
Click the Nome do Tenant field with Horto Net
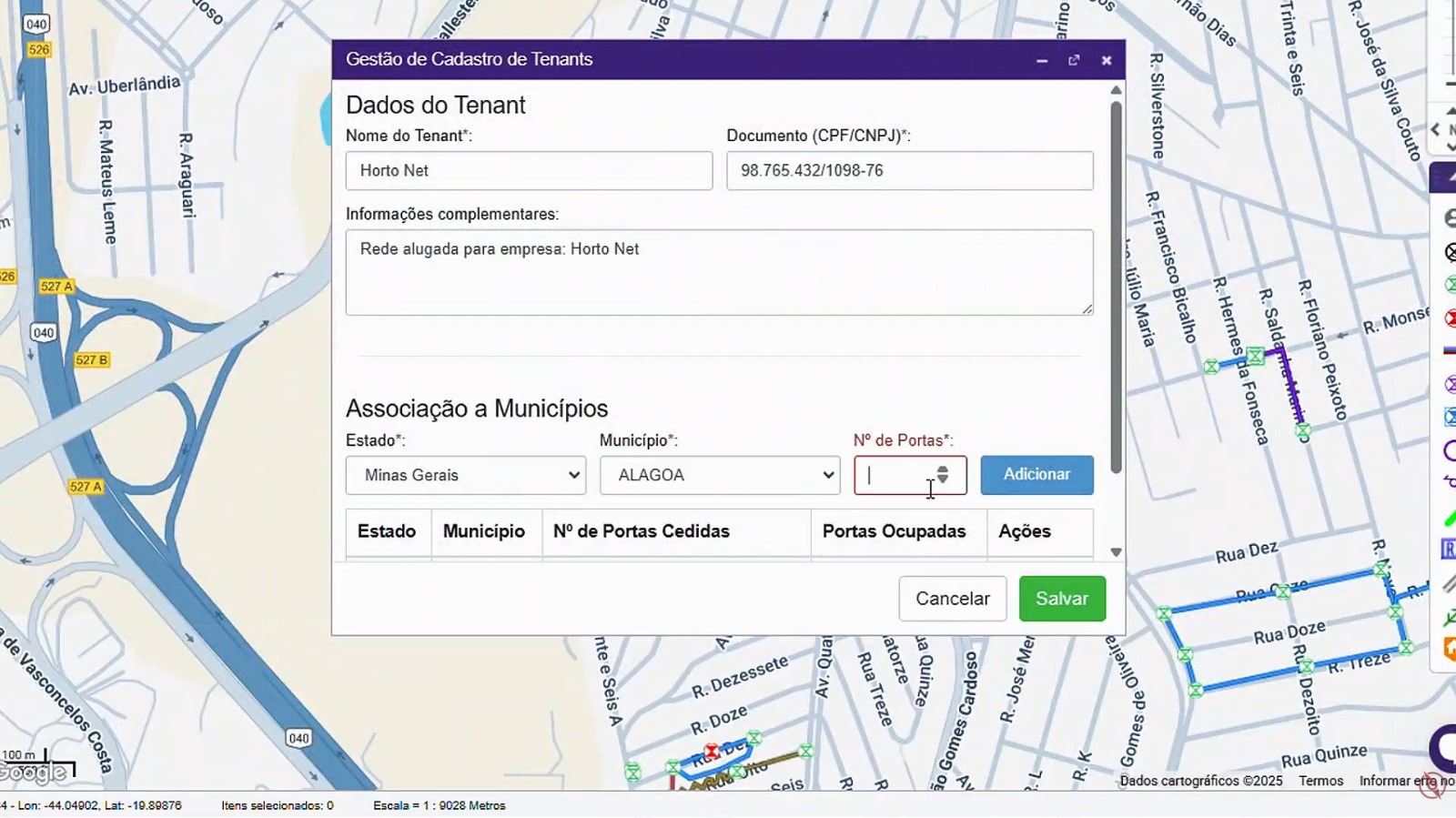pyautogui.click(x=529, y=171)
